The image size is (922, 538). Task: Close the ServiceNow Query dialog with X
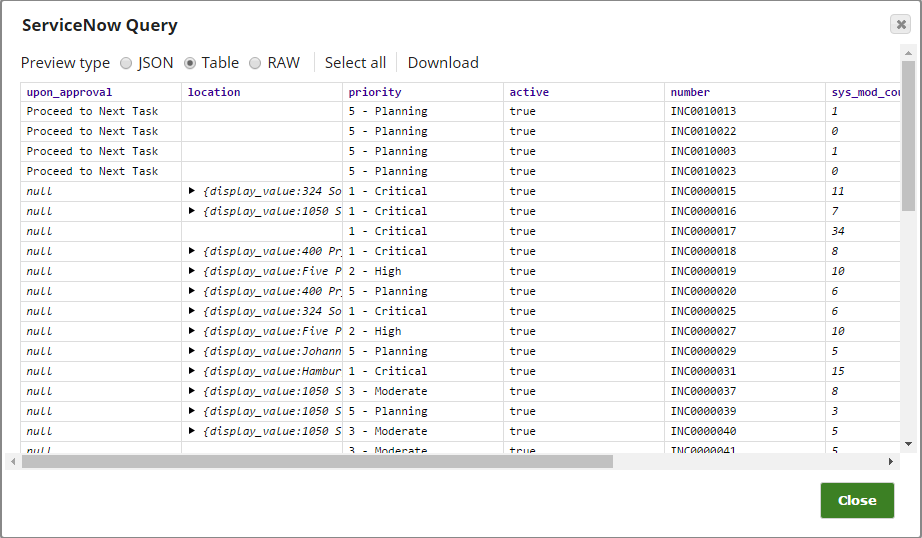[x=900, y=24]
